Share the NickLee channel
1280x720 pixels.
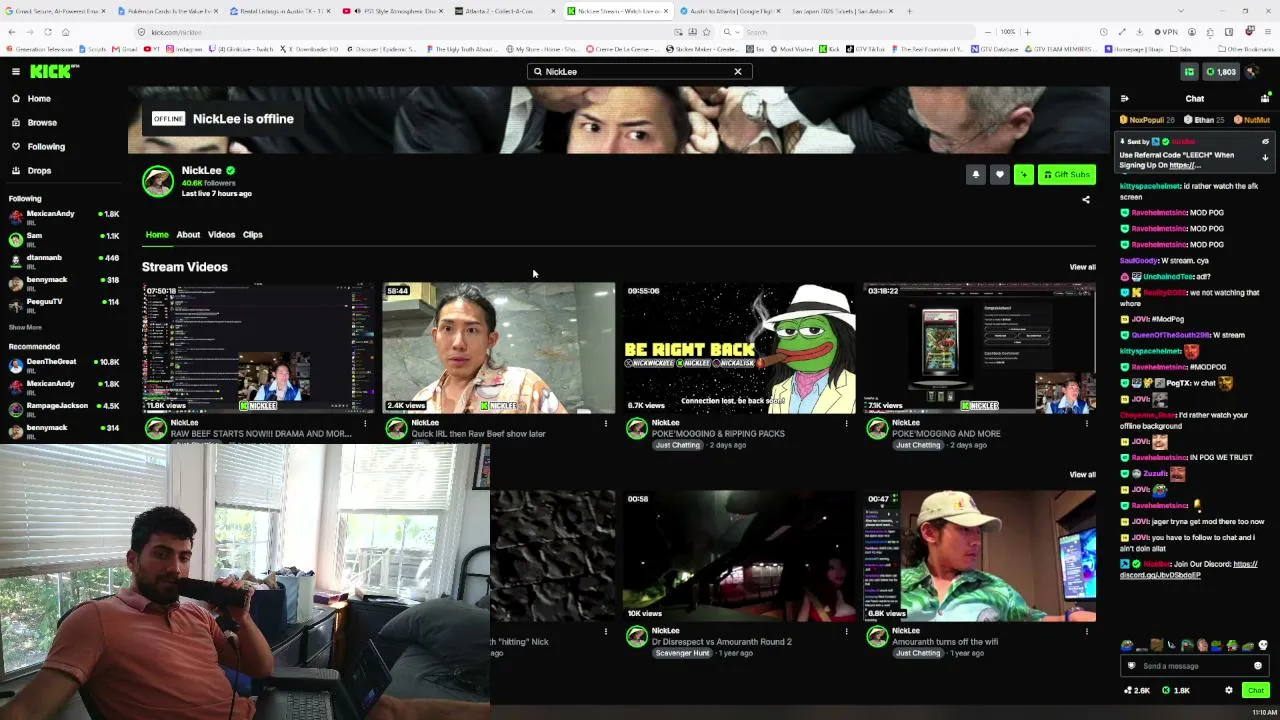pos(1086,199)
